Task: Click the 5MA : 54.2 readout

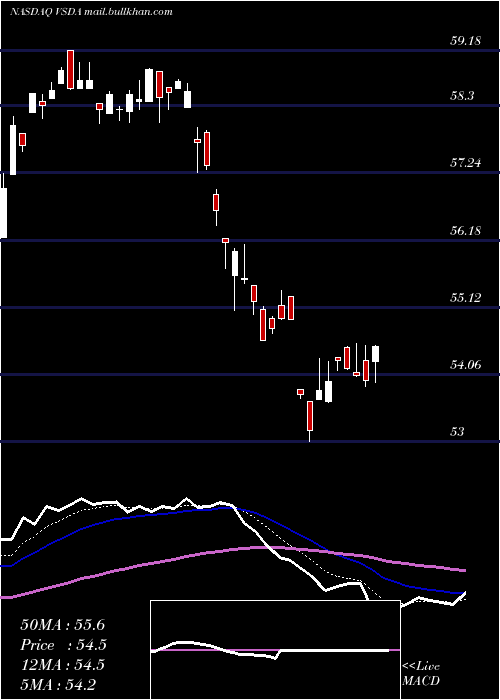Action: point(58,684)
